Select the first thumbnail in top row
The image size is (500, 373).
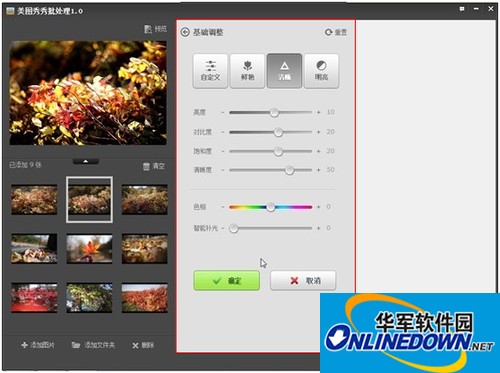pyautogui.click(x=34, y=200)
